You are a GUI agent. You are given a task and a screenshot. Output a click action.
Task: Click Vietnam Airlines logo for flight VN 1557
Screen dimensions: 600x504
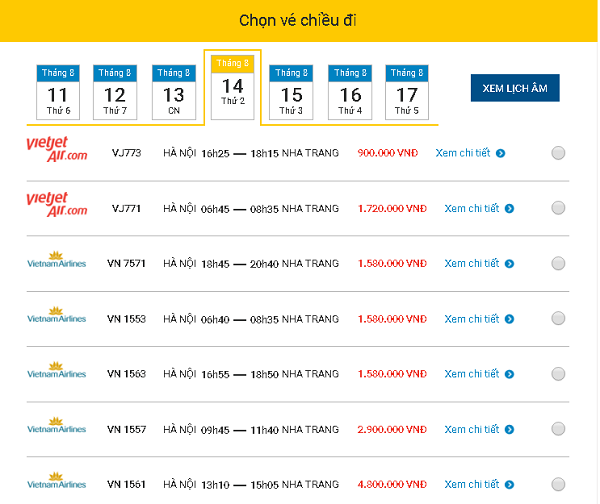tap(57, 429)
